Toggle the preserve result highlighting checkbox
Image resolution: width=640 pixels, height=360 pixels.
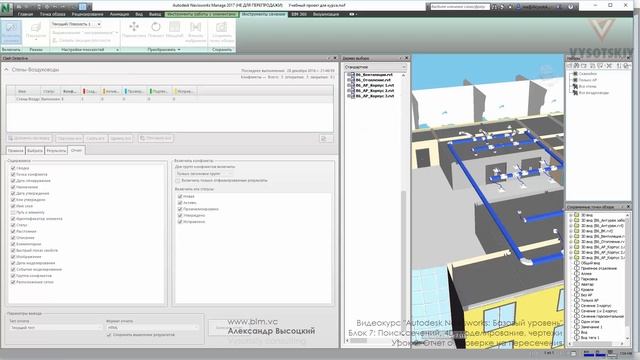pos(109,335)
